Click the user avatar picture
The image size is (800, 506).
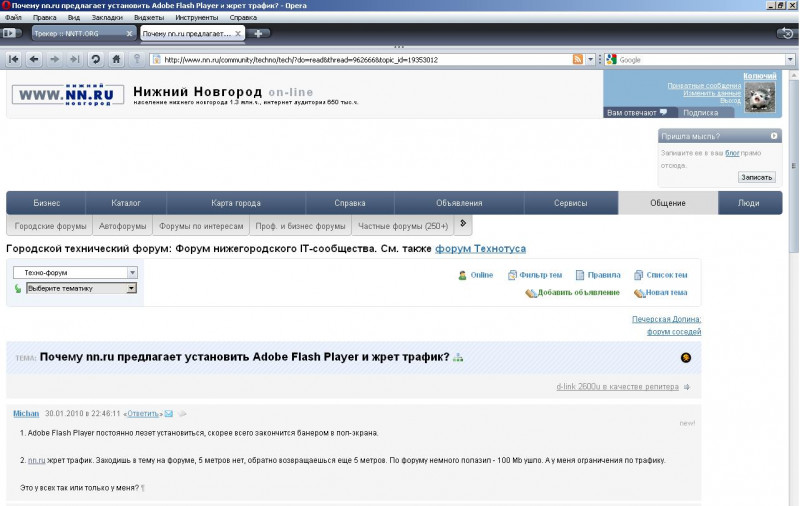click(x=760, y=97)
